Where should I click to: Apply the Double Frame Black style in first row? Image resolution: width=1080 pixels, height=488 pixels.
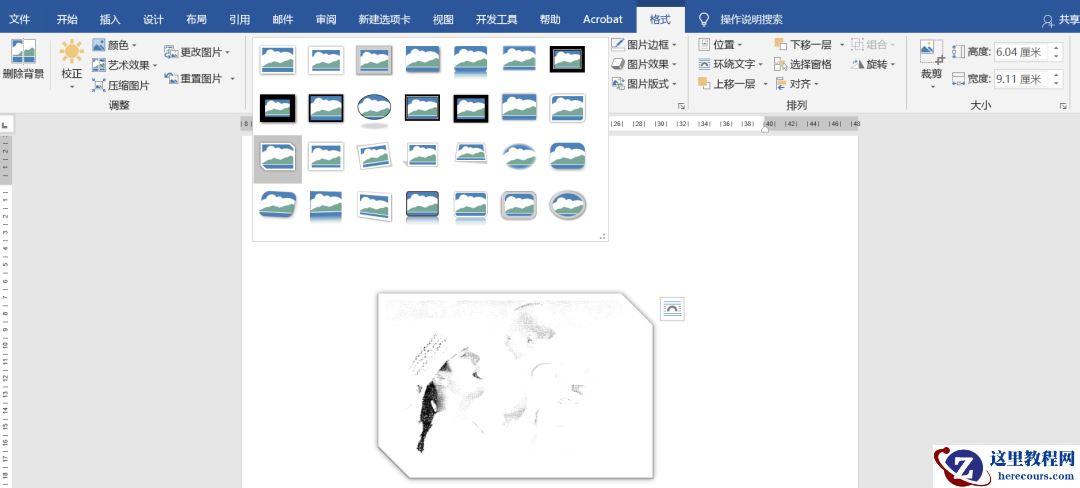pos(568,59)
